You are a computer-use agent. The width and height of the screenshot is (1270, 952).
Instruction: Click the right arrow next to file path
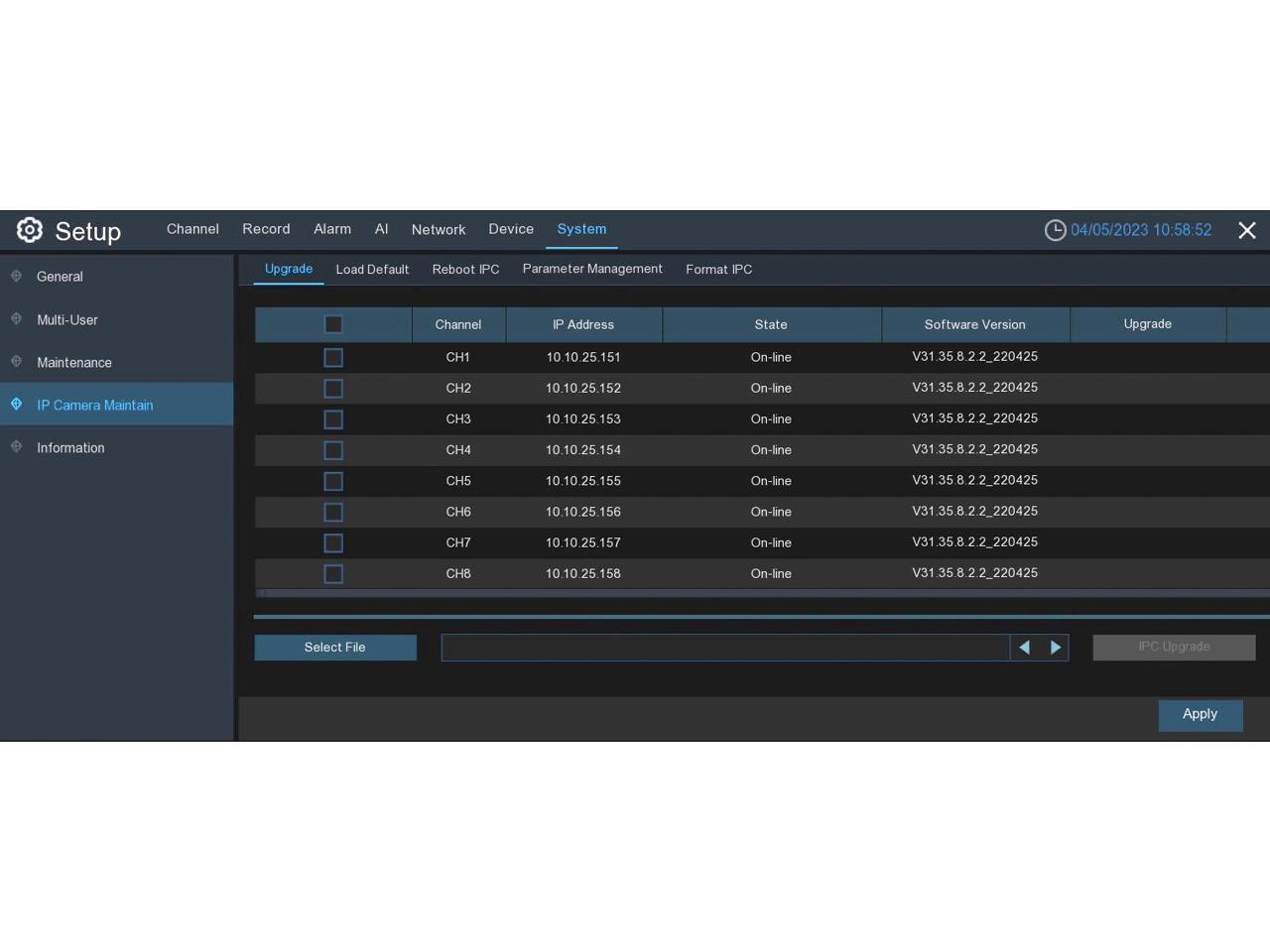(1056, 648)
